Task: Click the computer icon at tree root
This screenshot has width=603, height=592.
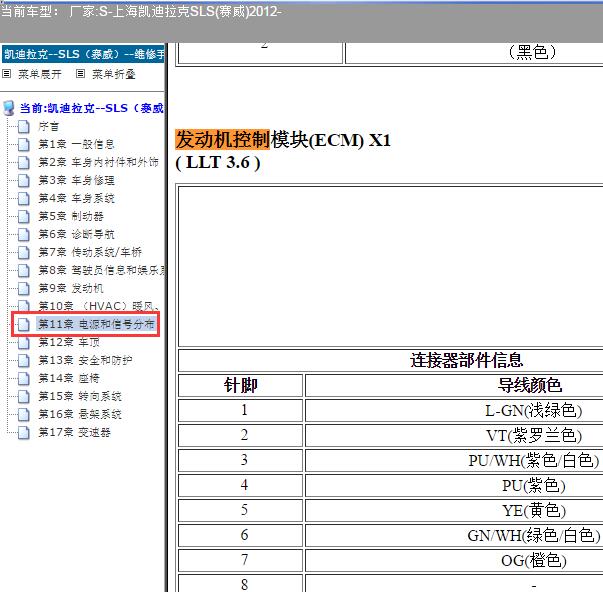Action: (9, 108)
